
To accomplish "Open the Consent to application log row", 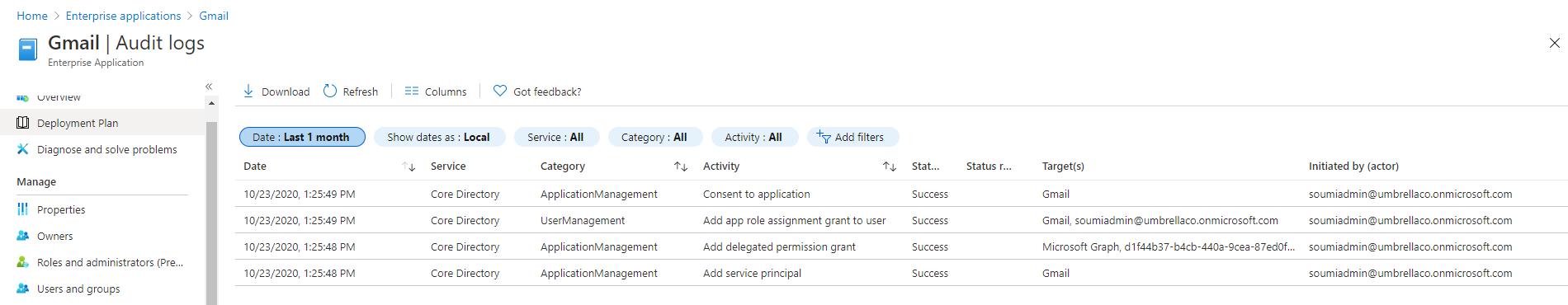I will click(901, 194).
